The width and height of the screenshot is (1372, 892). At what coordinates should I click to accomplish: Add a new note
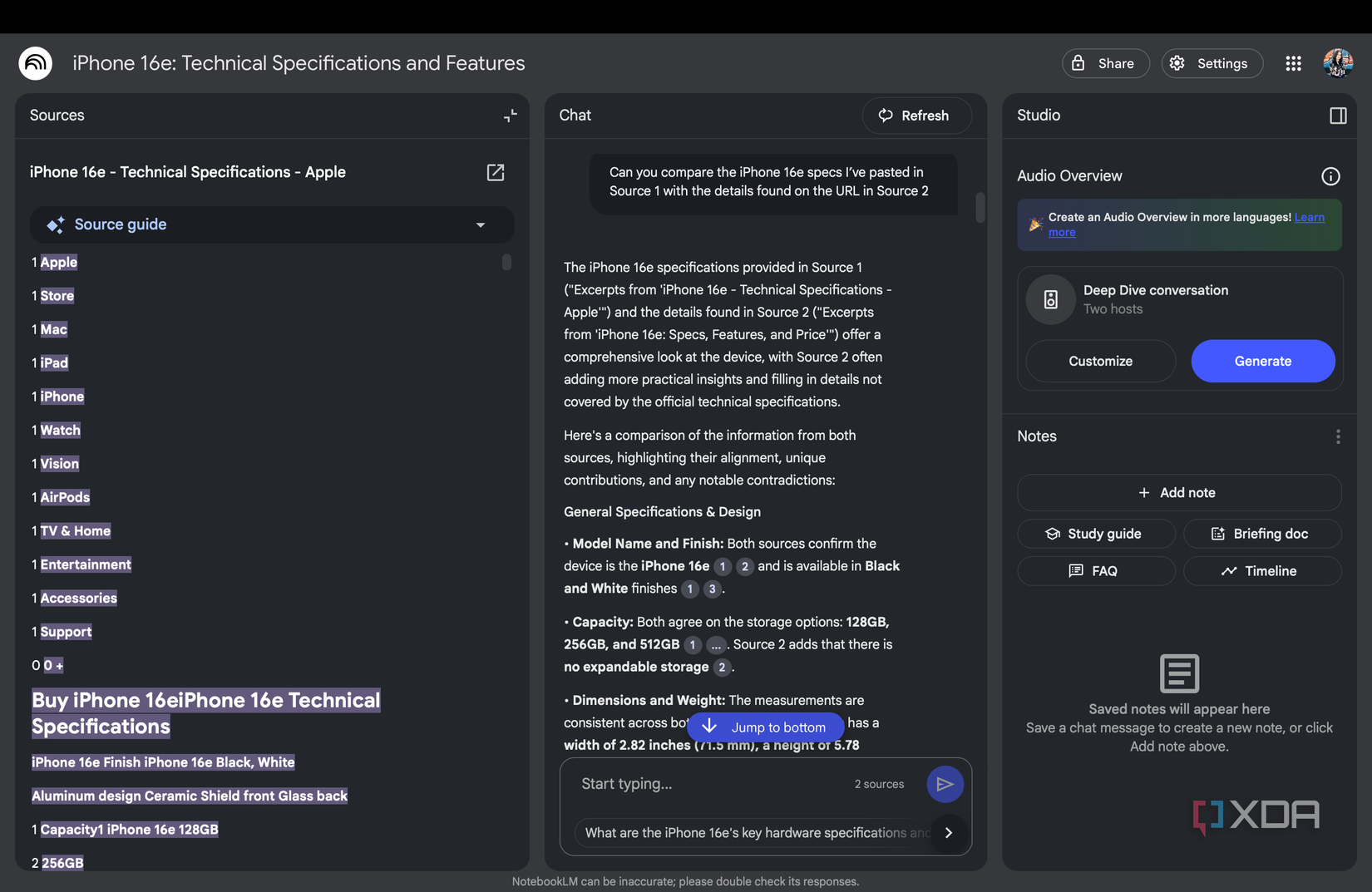tap(1178, 493)
